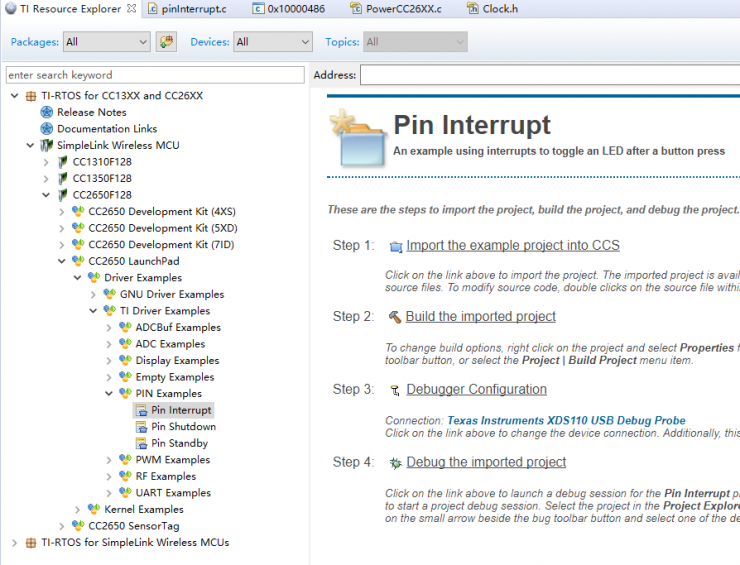Select Pin Standby in the tree
Viewport: 740px width, 565px height.
pyautogui.click(x=179, y=443)
